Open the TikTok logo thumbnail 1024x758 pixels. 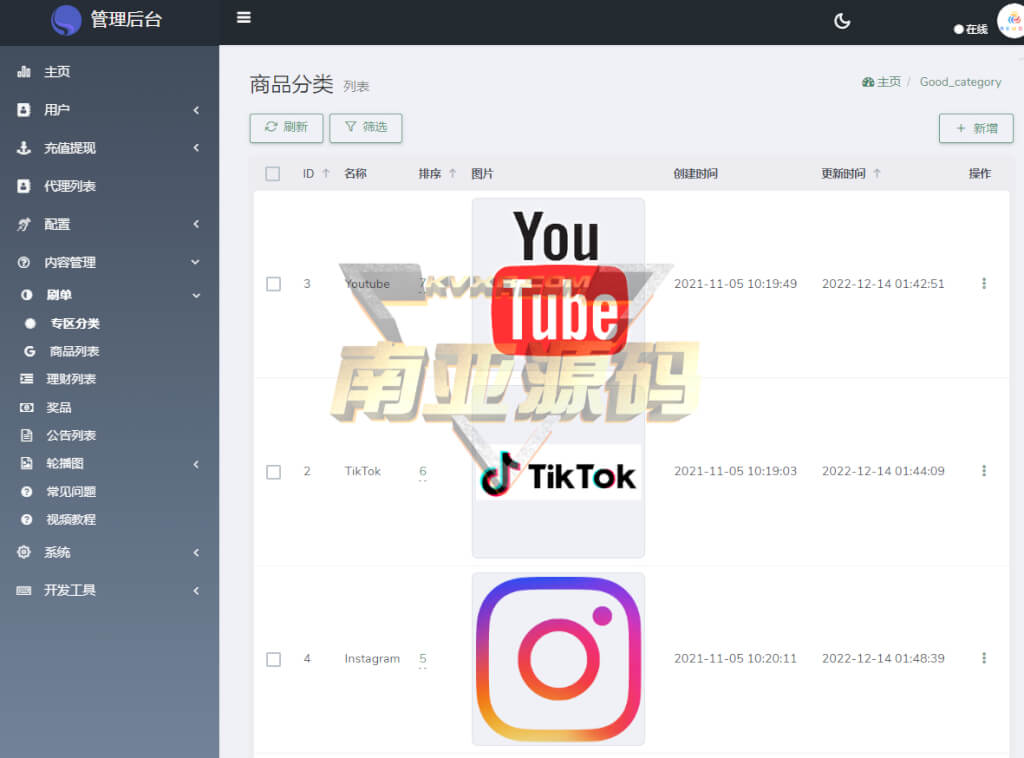(558, 472)
